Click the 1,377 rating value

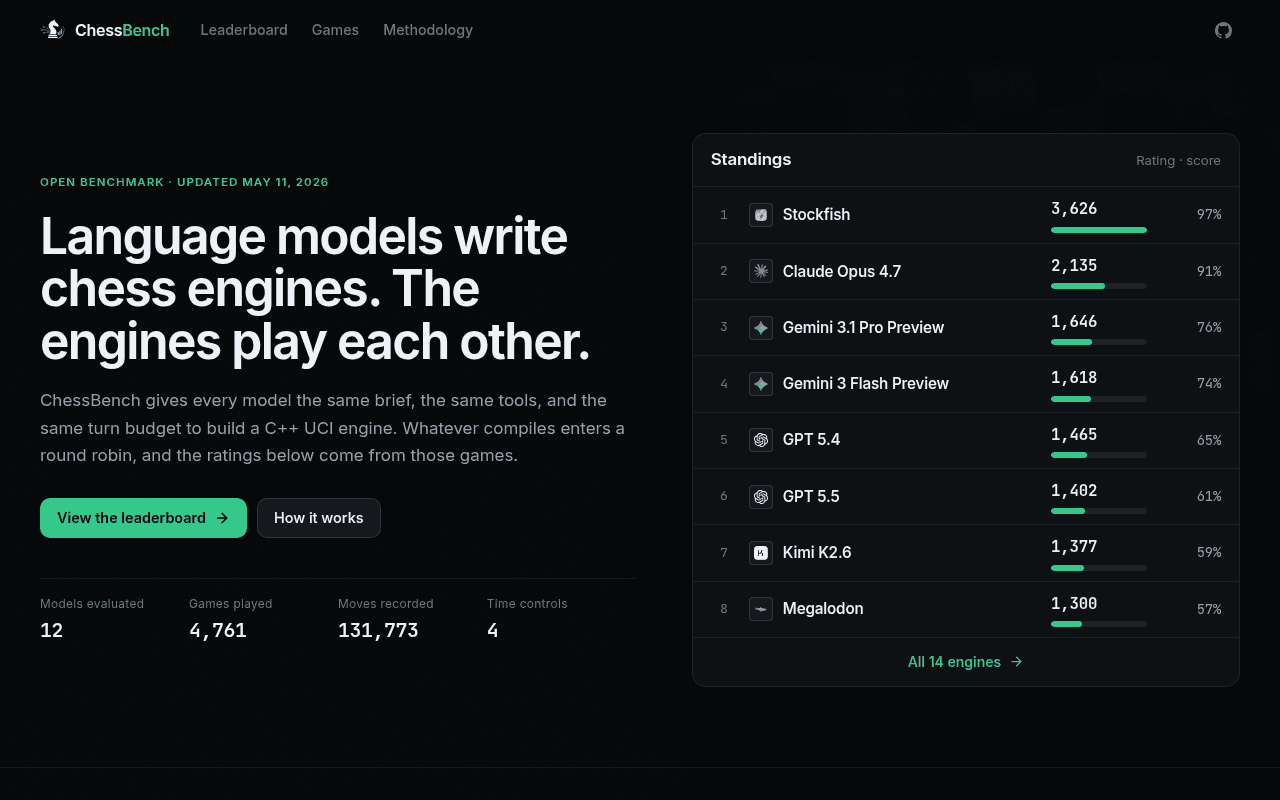click(x=1074, y=546)
